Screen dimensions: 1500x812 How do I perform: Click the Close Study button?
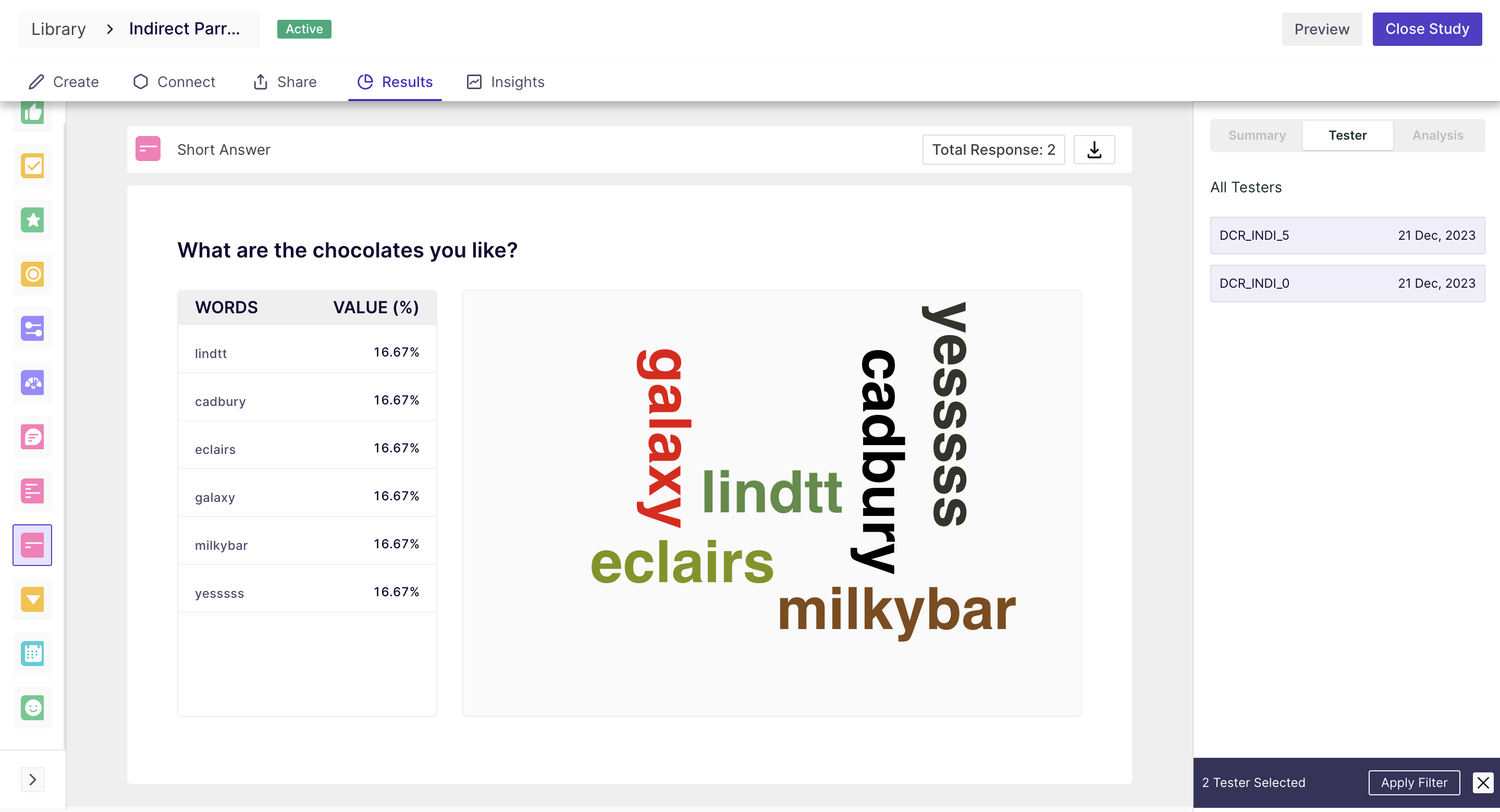click(x=1427, y=29)
